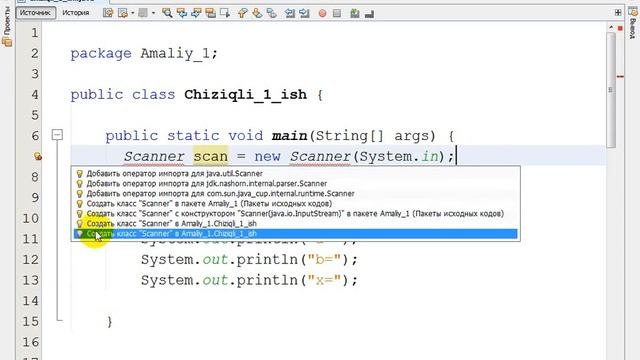The height and width of the screenshot is (360, 640).
Task: Collapse the main method fold marker
Action: coord(58,135)
